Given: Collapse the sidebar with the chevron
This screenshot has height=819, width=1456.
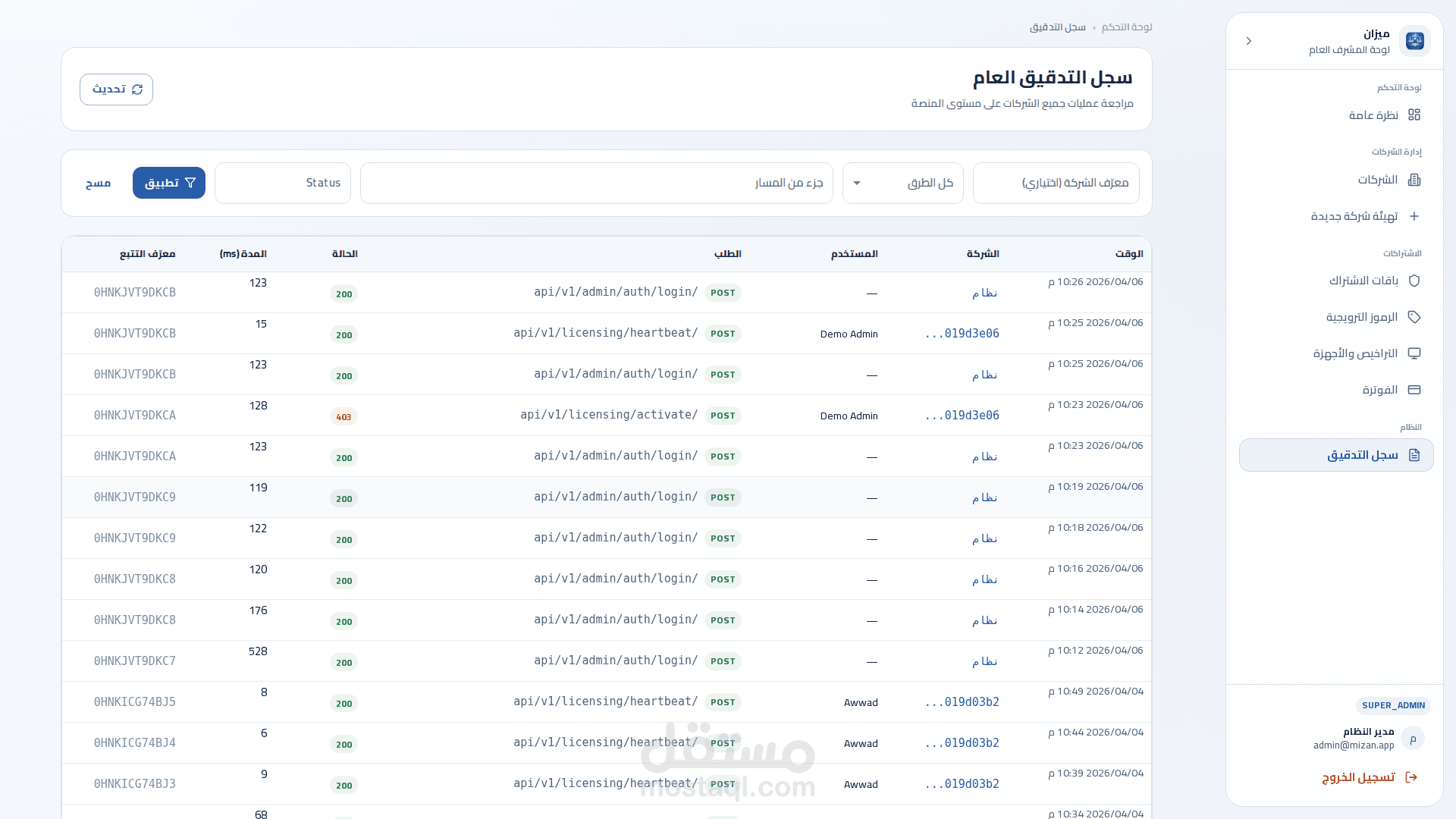Looking at the screenshot, I should (1249, 41).
